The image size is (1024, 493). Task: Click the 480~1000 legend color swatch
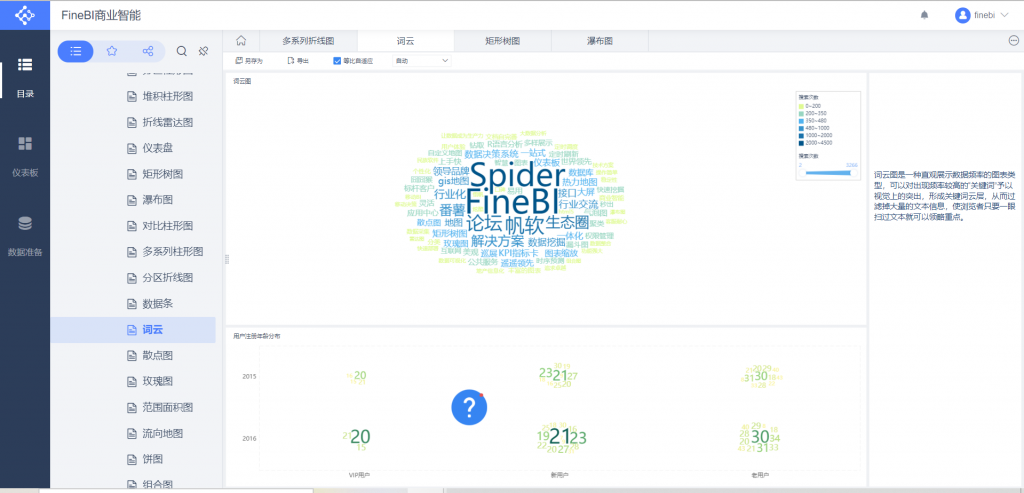[801, 129]
